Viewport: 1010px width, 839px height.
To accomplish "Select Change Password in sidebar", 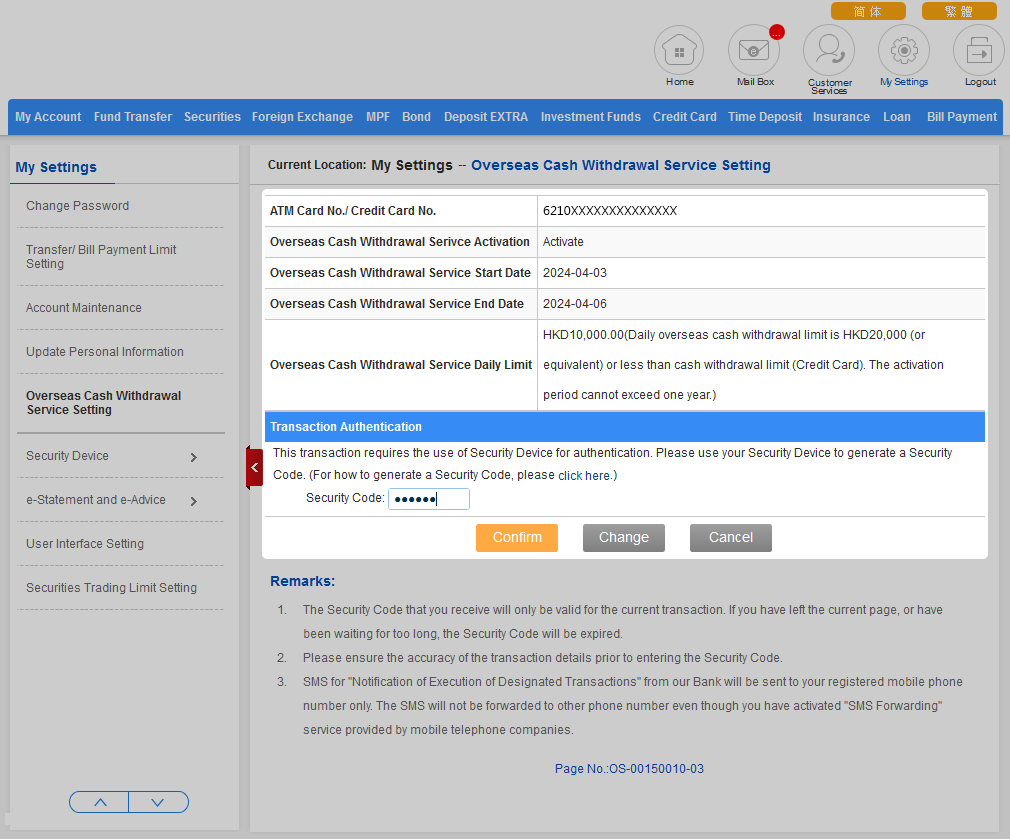I will tap(78, 206).
